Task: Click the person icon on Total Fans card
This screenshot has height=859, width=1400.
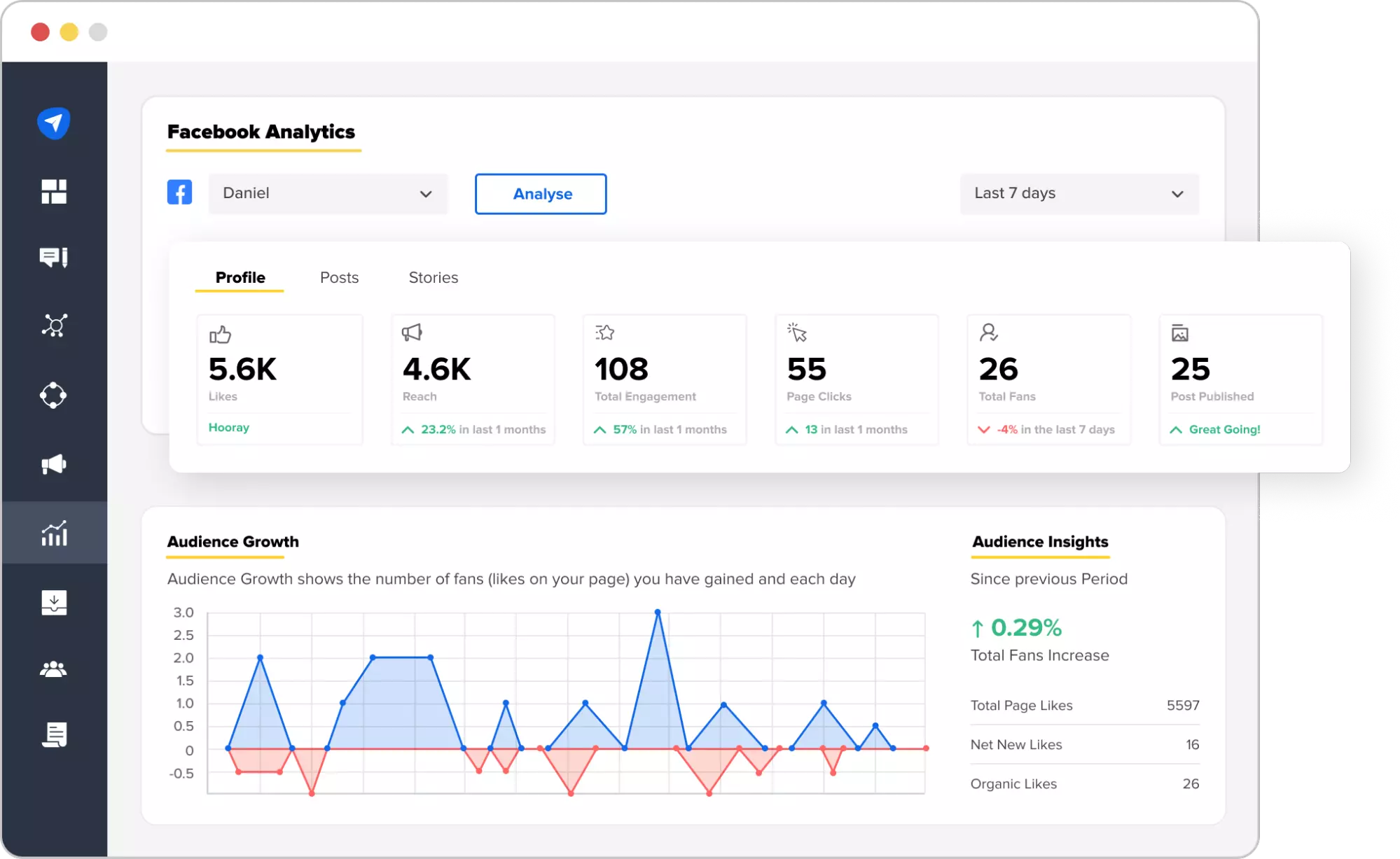Action: pos(989,333)
